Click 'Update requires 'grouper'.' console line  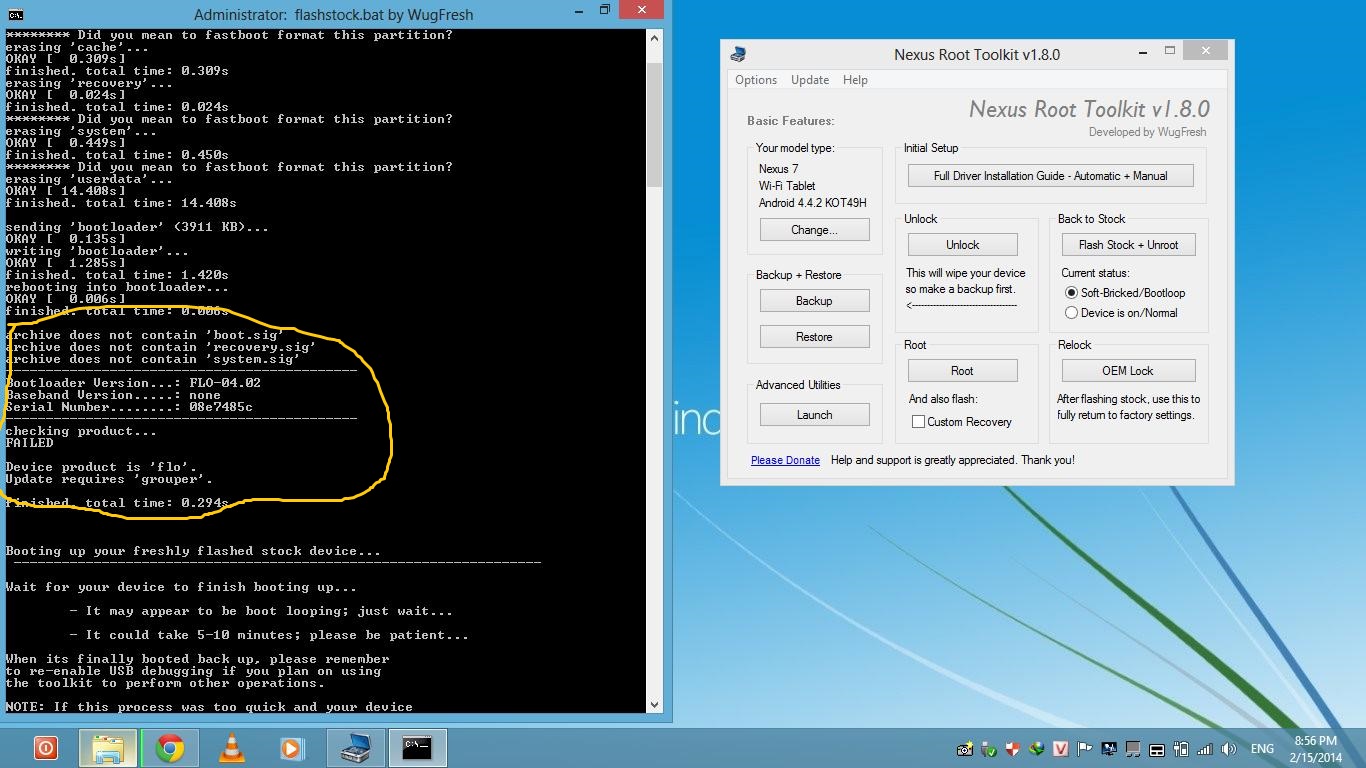(109, 479)
